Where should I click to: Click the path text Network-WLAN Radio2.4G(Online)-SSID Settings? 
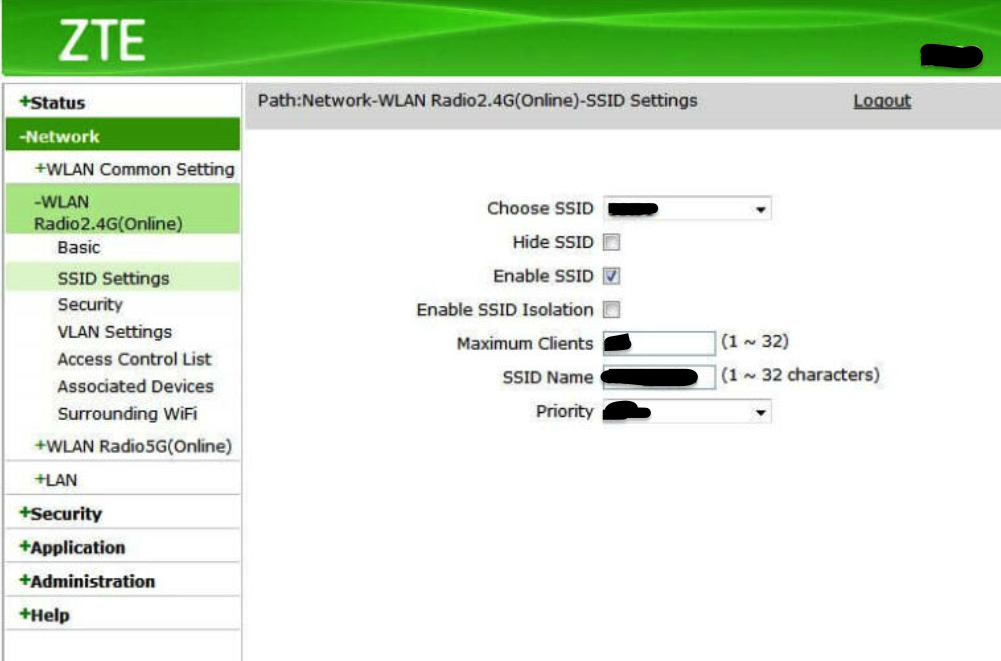(x=499, y=100)
